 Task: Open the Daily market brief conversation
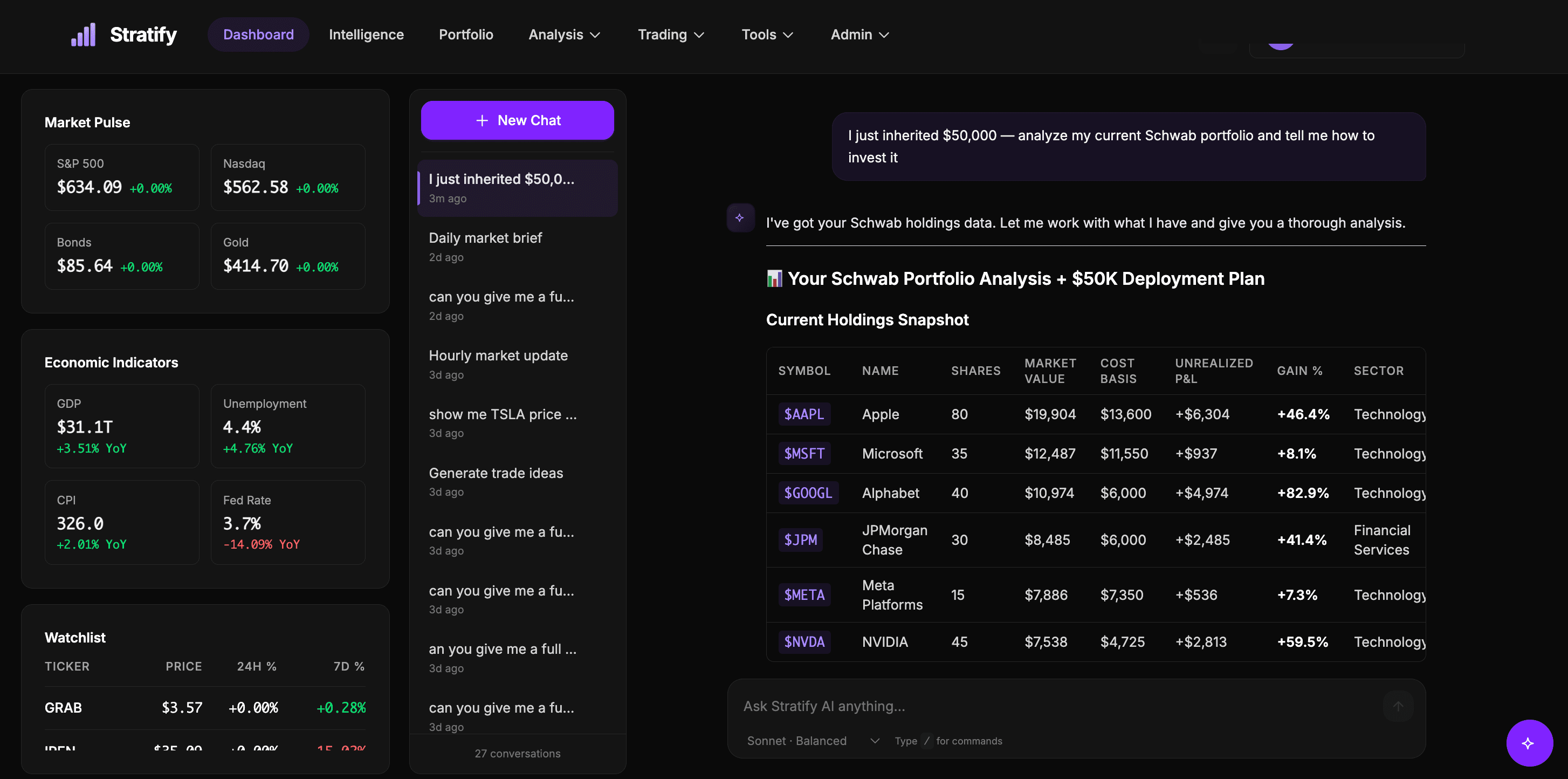(517, 247)
